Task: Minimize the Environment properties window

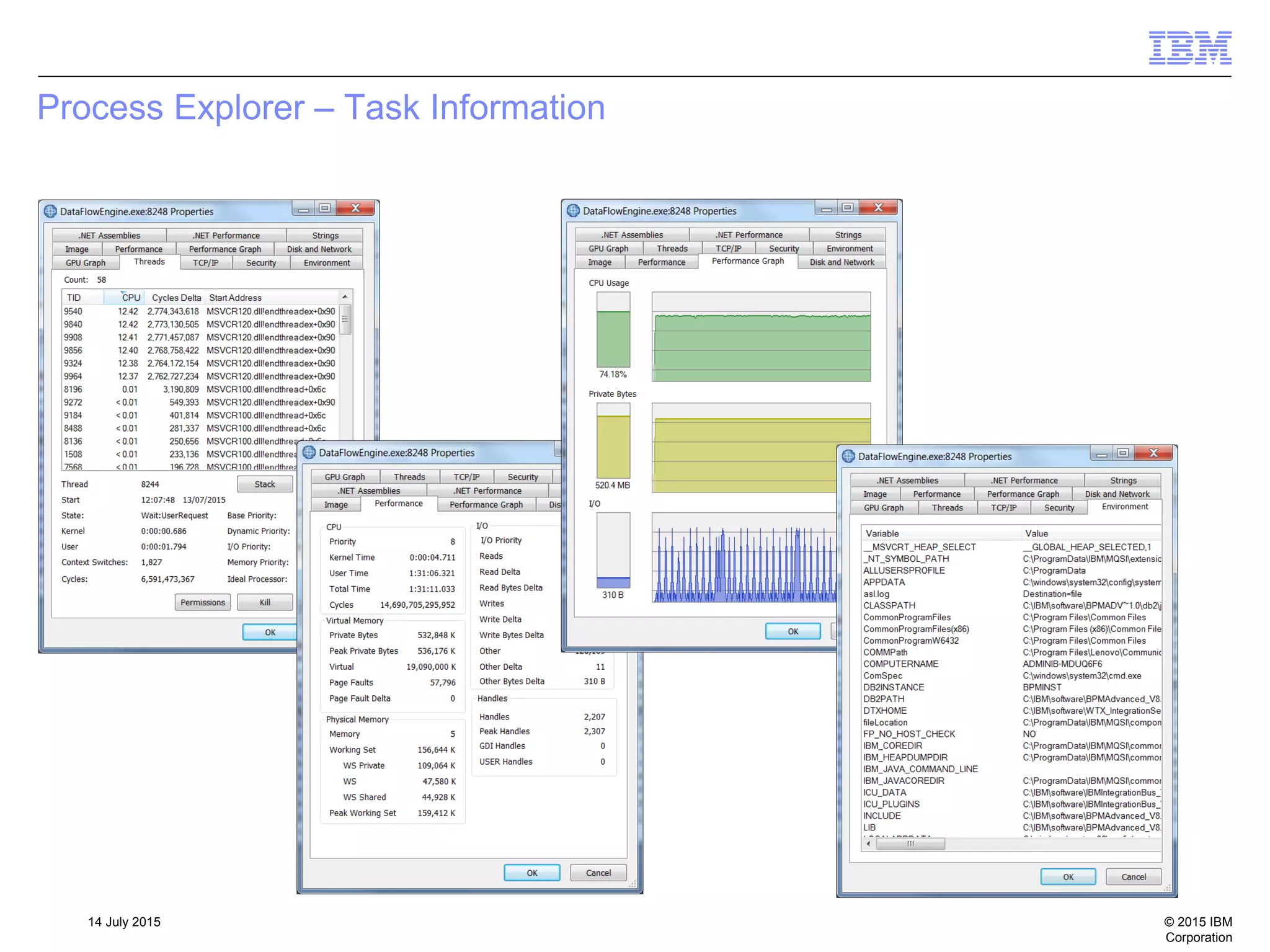Action: (1101, 453)
